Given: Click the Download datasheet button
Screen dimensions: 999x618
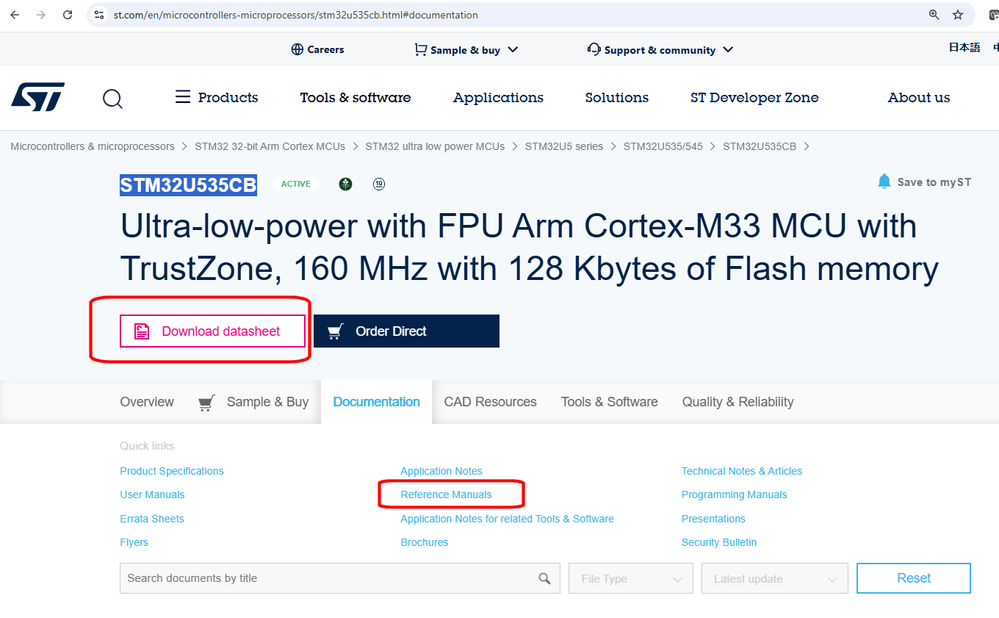Looking at the screenshot, I should click(x=212, y=331).
